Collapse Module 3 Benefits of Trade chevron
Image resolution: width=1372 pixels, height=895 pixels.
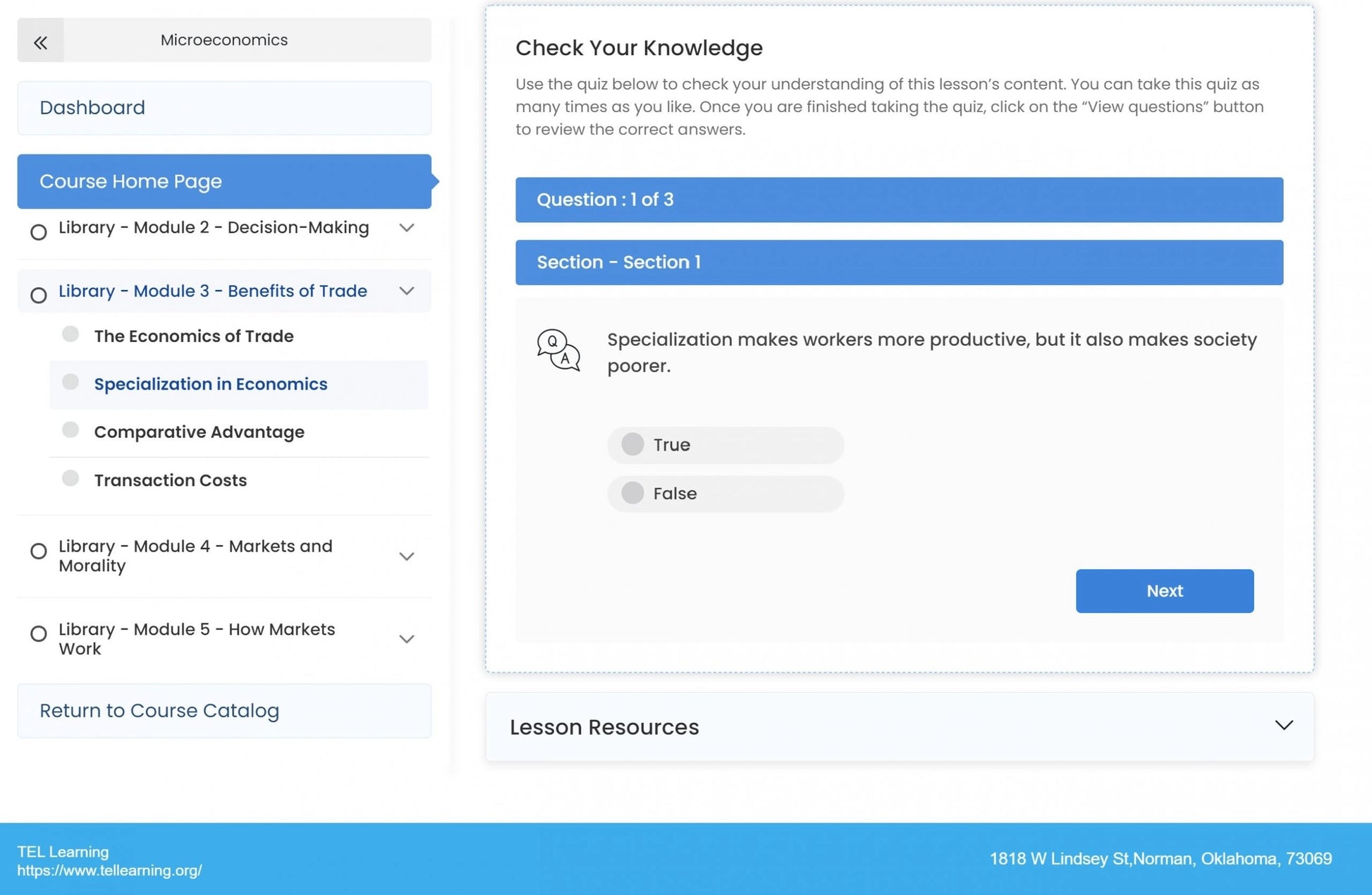[407, 291]
